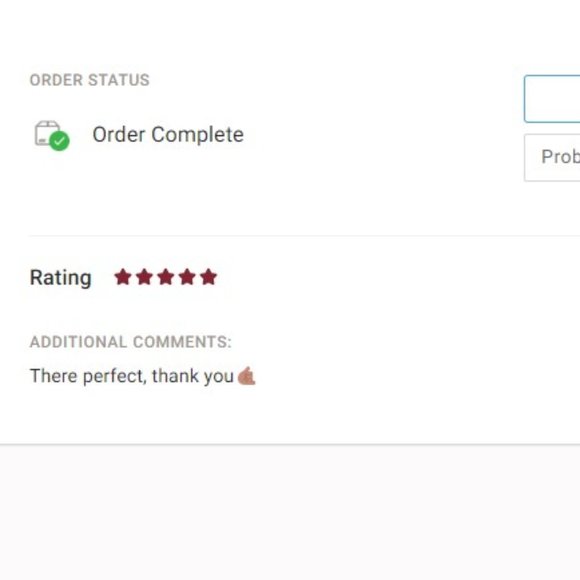Select the first rating star
Viewport: 580px width, 580px height.
(x=123, y=277)
